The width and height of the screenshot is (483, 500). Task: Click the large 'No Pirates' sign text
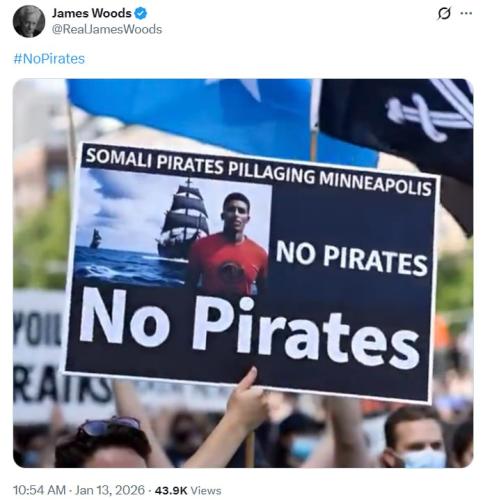point(249,327)
